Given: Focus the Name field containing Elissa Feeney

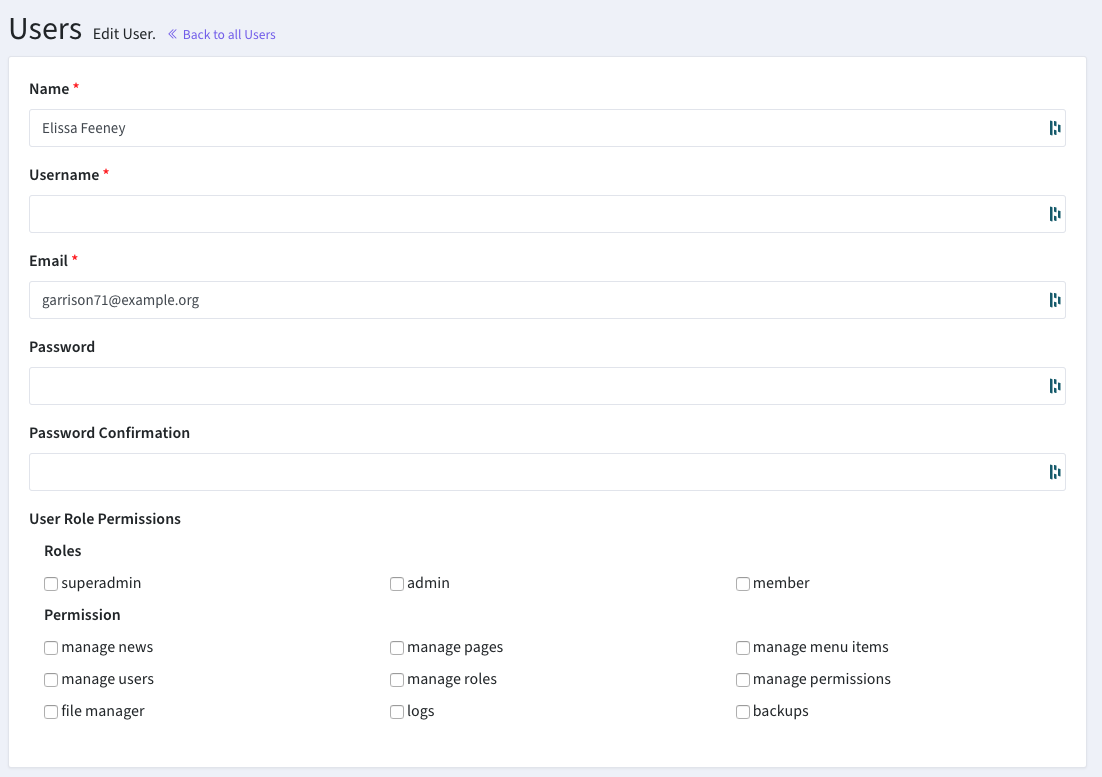Looking at the screenshot, I should 547,128.
